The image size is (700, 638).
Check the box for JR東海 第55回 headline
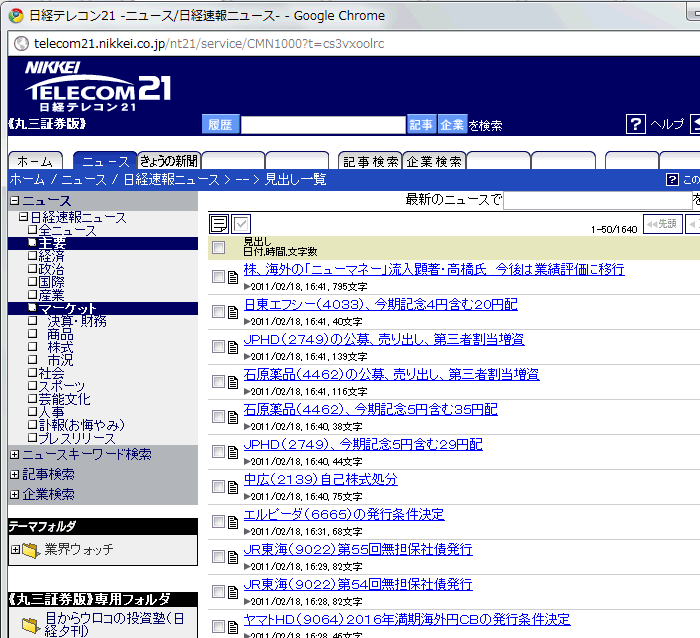pyautogui.click(x=218, y=556)
